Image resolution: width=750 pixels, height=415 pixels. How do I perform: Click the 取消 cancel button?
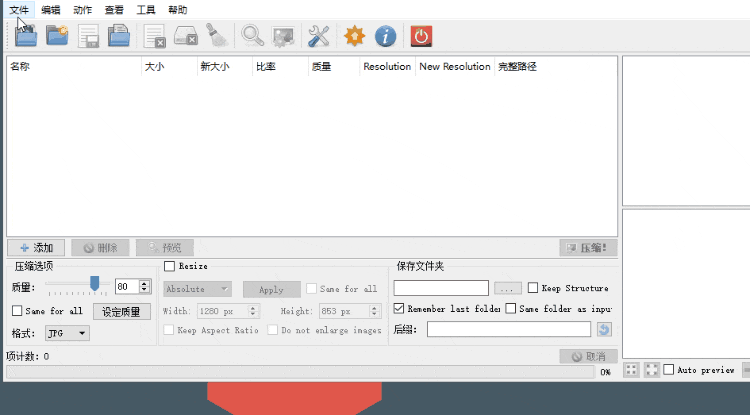588,356
